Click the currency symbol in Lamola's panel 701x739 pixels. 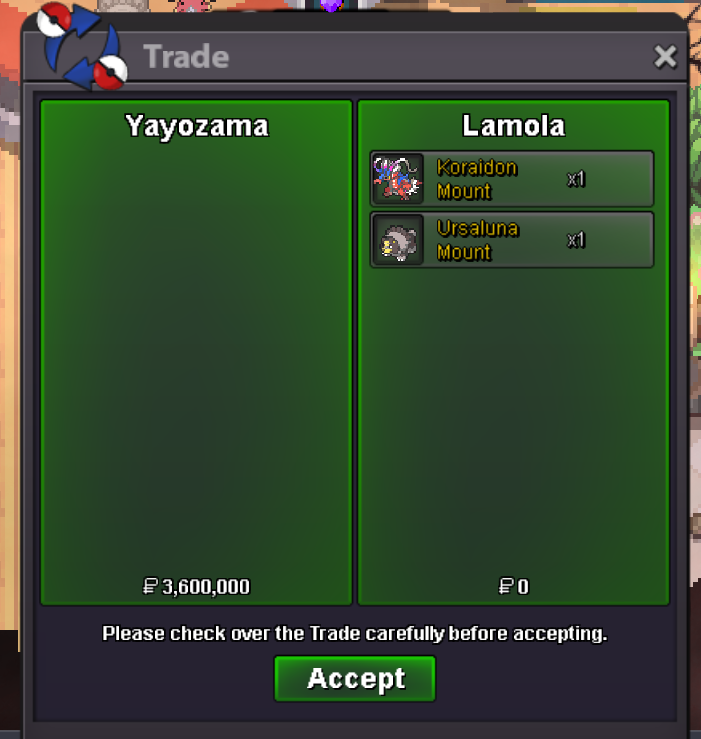506,587
